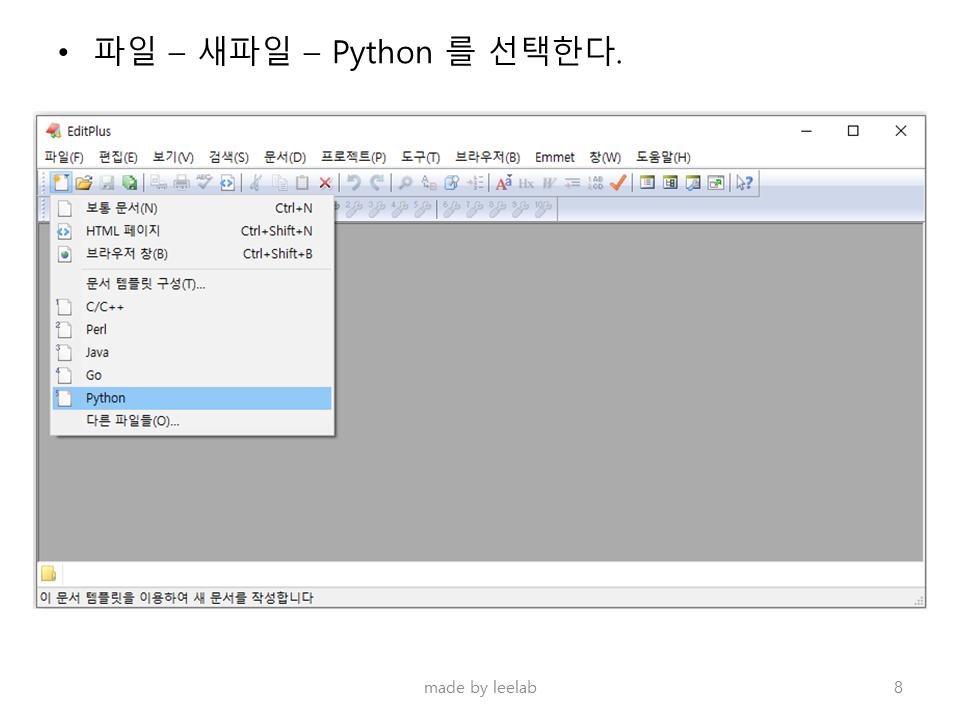
Task: Click the Replace A-to-B icon
Action: (429, 182)
